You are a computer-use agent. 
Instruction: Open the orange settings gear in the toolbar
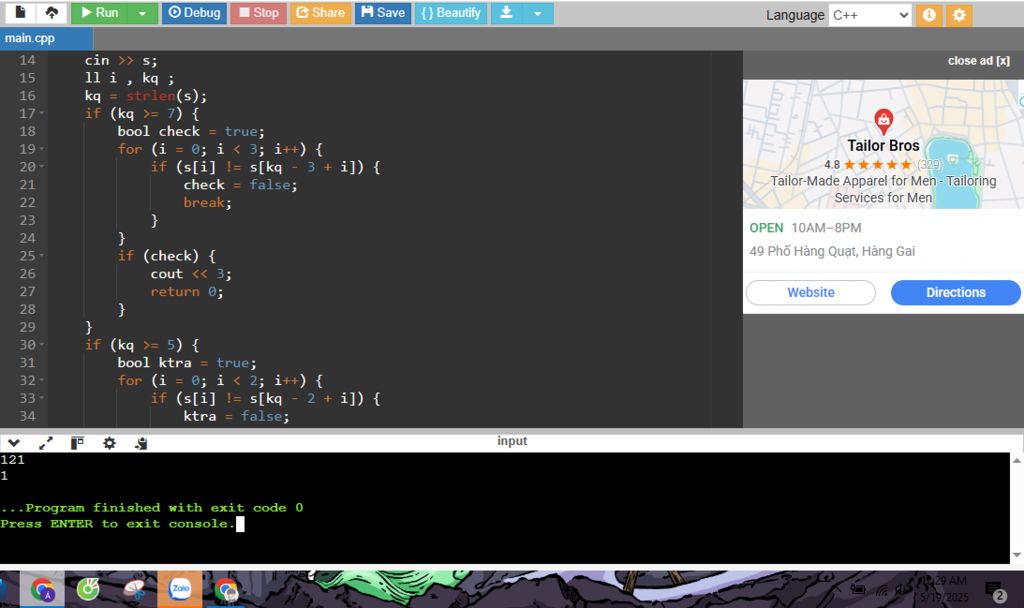click(x=959, y=15)
